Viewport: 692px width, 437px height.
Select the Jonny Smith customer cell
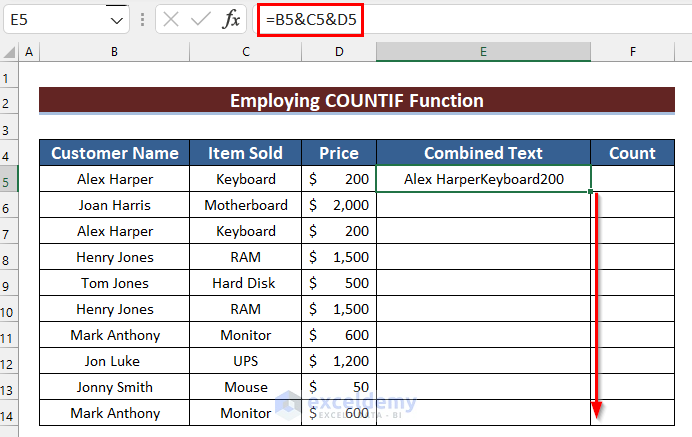click(114, 387)
